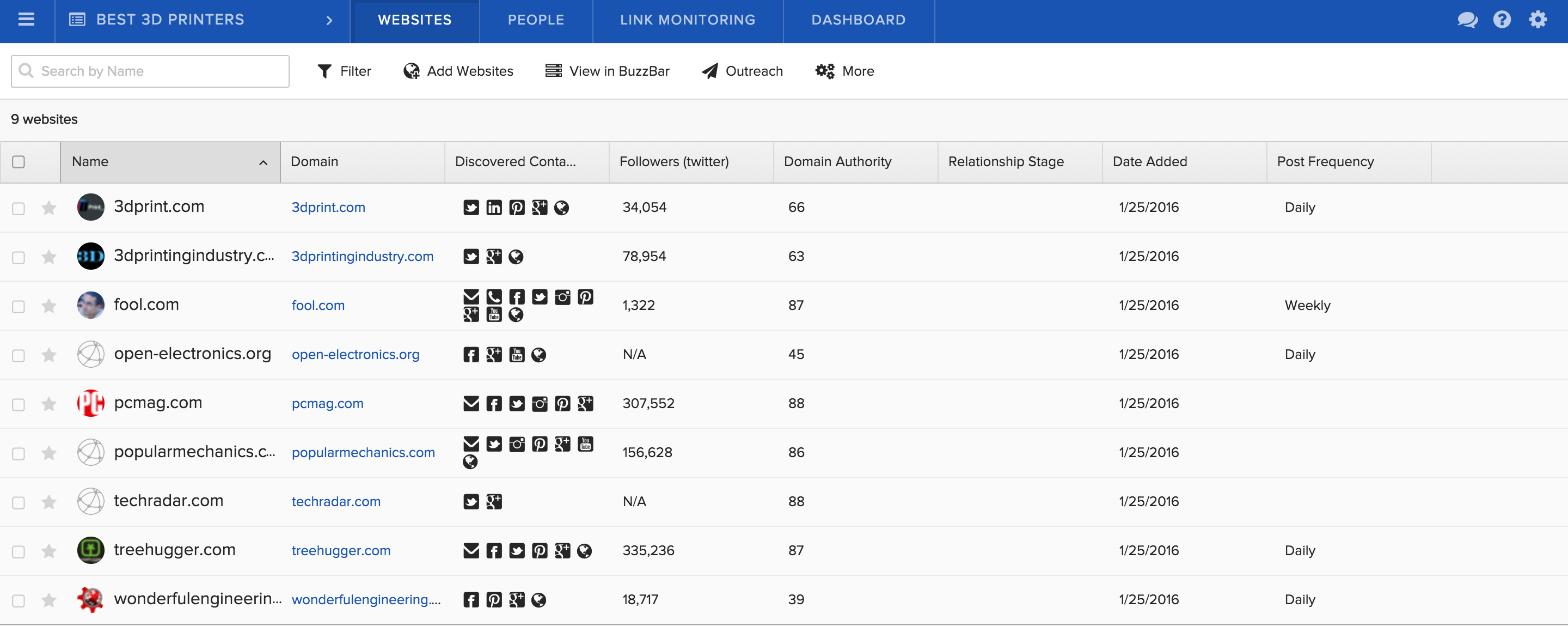Click the fool.com avatar thumbnail

point(91,305)
